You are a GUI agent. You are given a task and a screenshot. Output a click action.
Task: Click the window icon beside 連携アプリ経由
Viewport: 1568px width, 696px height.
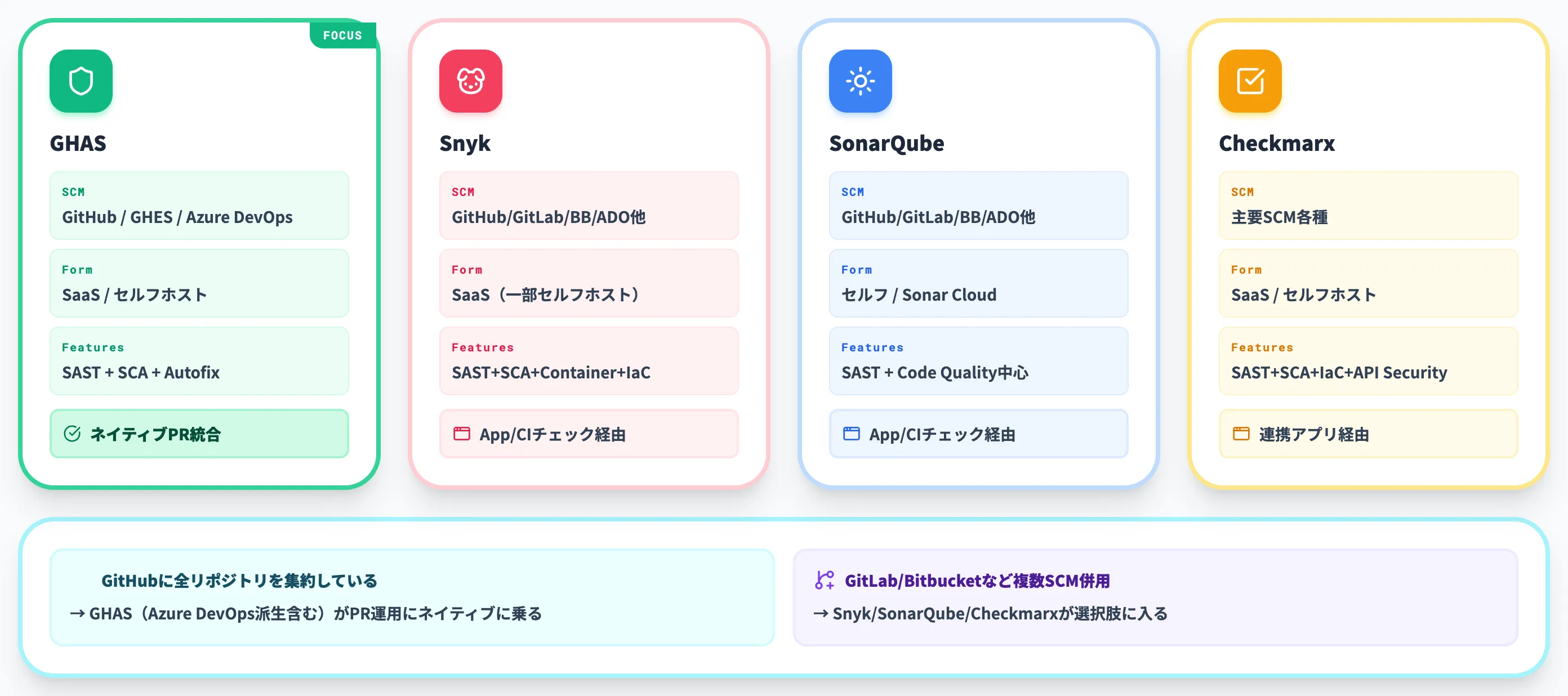click(1241, 434)
